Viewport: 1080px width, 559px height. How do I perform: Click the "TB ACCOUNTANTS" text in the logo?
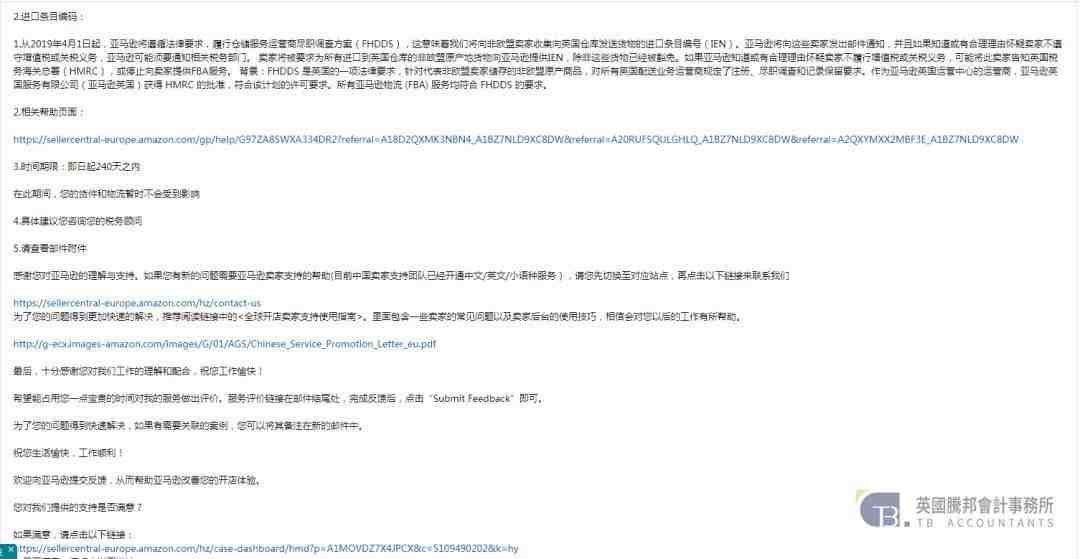tap(984, 523)
